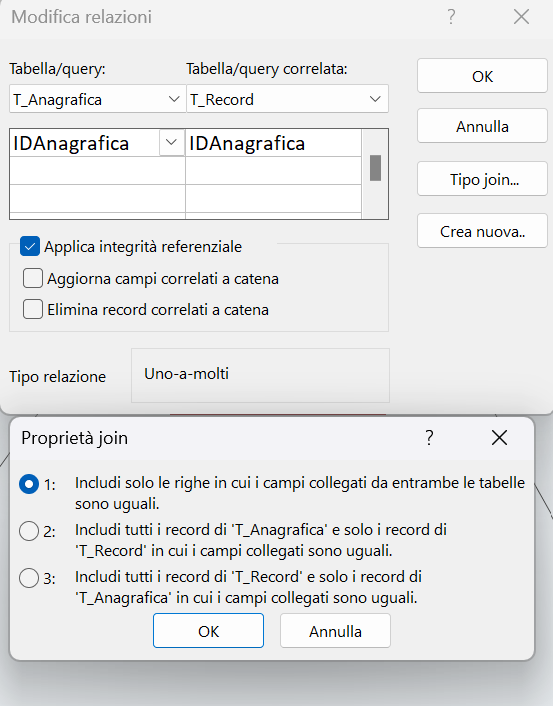This screenshot has width=553, height=706.
Task: Open the T_Record related table dropdown
Action: (x=375, y=99)
